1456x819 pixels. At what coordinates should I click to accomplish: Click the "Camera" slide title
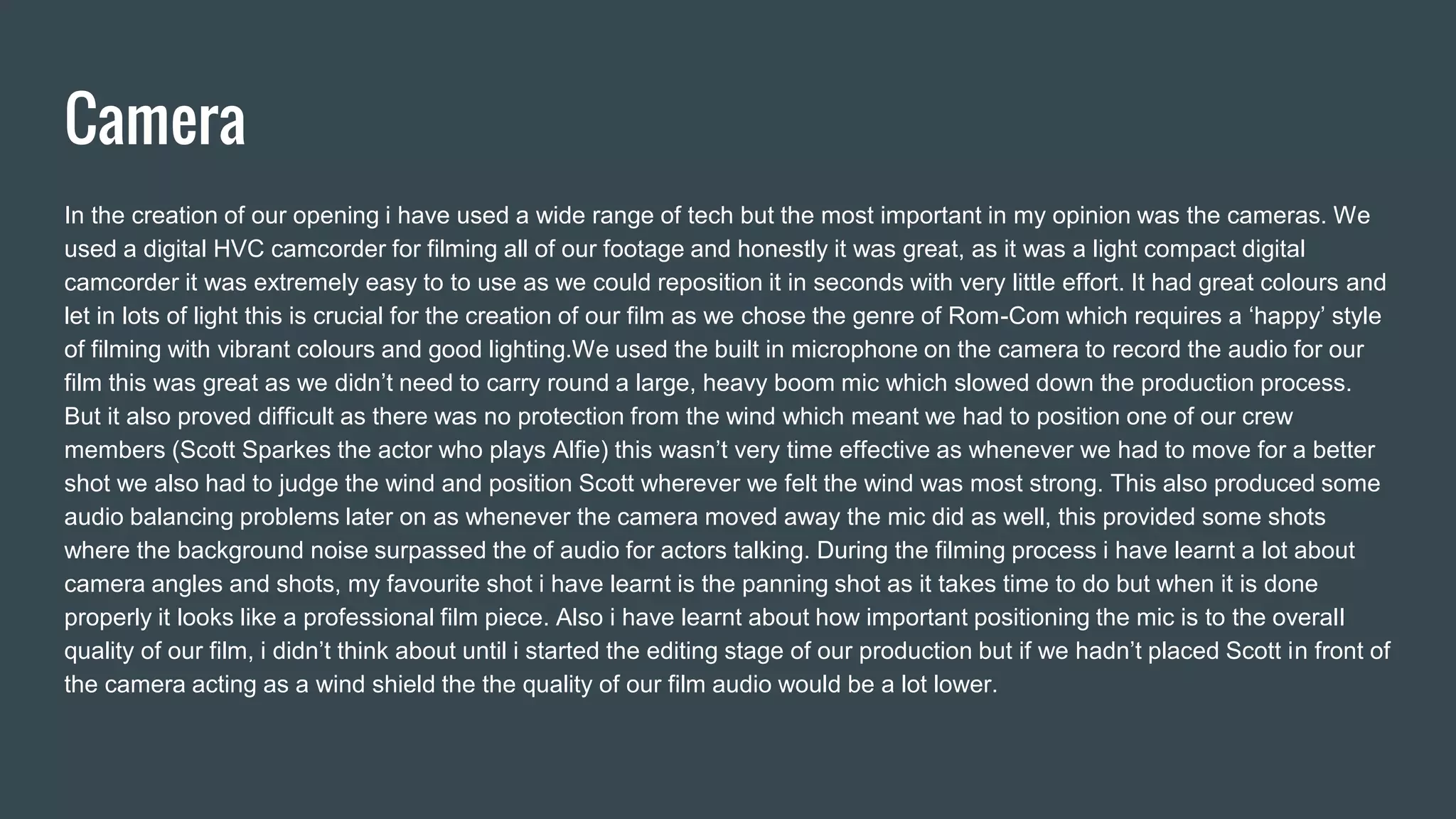click(x=155, y=119)
